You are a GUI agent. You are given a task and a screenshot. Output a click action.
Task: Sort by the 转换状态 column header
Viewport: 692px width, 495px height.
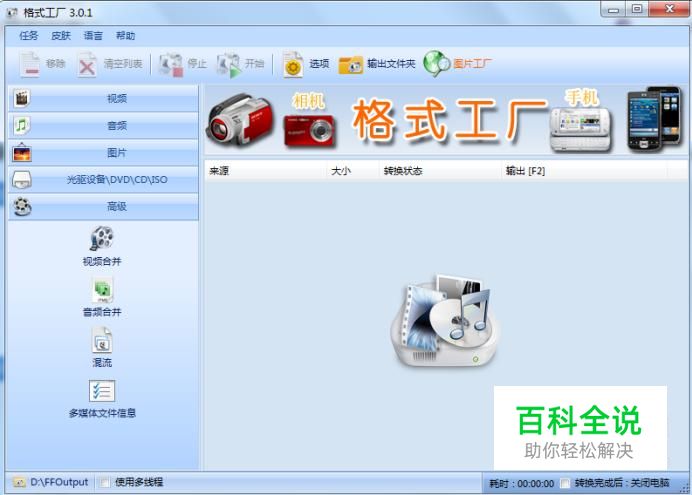(440, 171)
